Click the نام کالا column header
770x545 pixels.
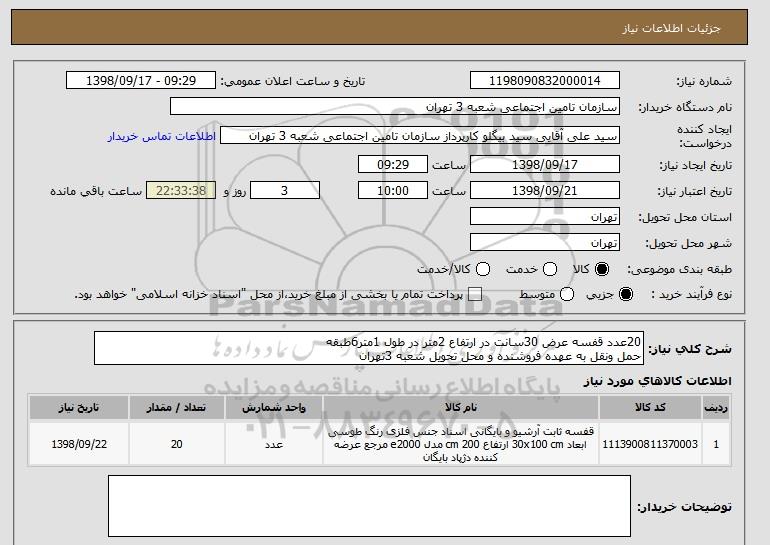click(461, 408)
